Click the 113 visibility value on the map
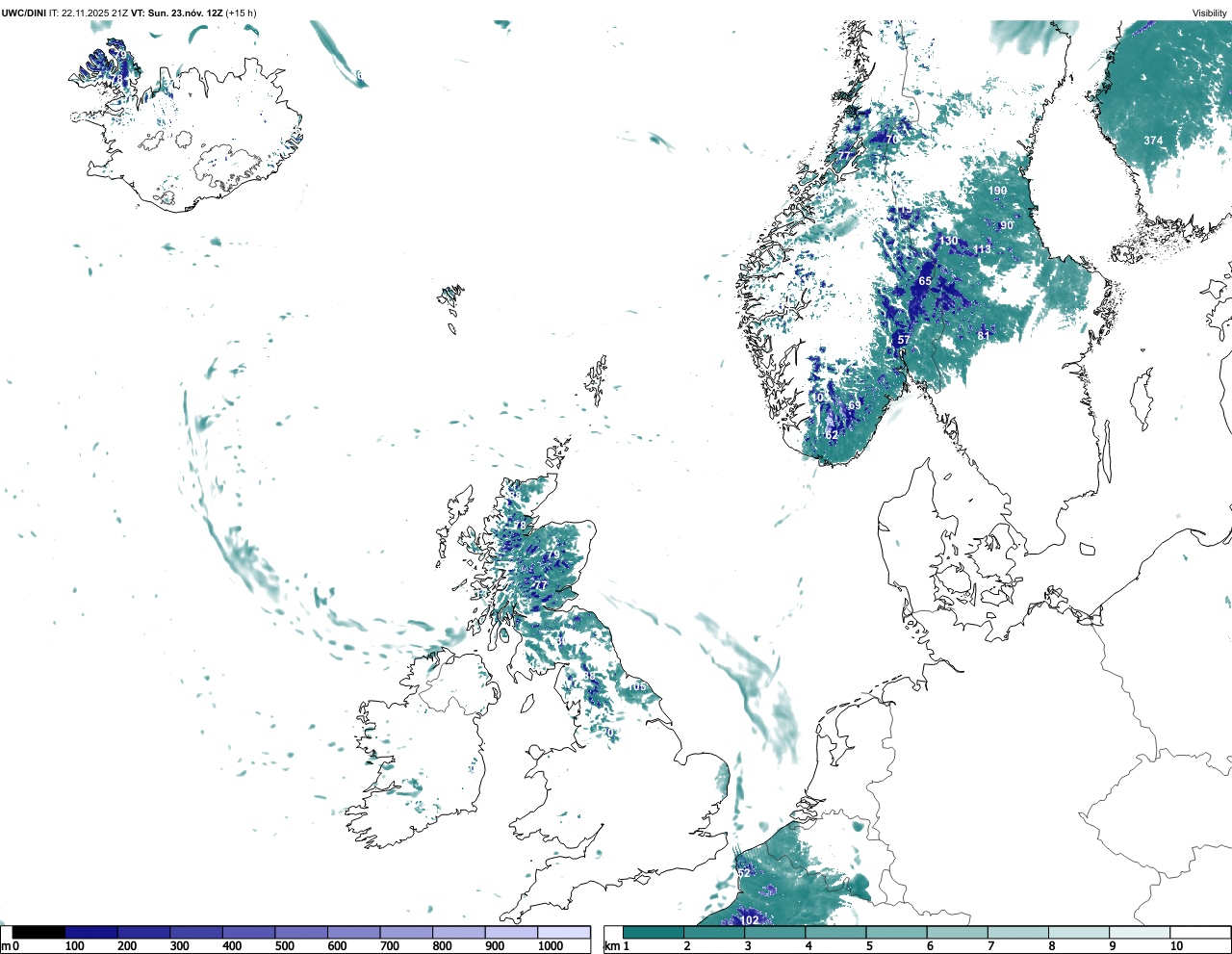 tap(982, 249)
